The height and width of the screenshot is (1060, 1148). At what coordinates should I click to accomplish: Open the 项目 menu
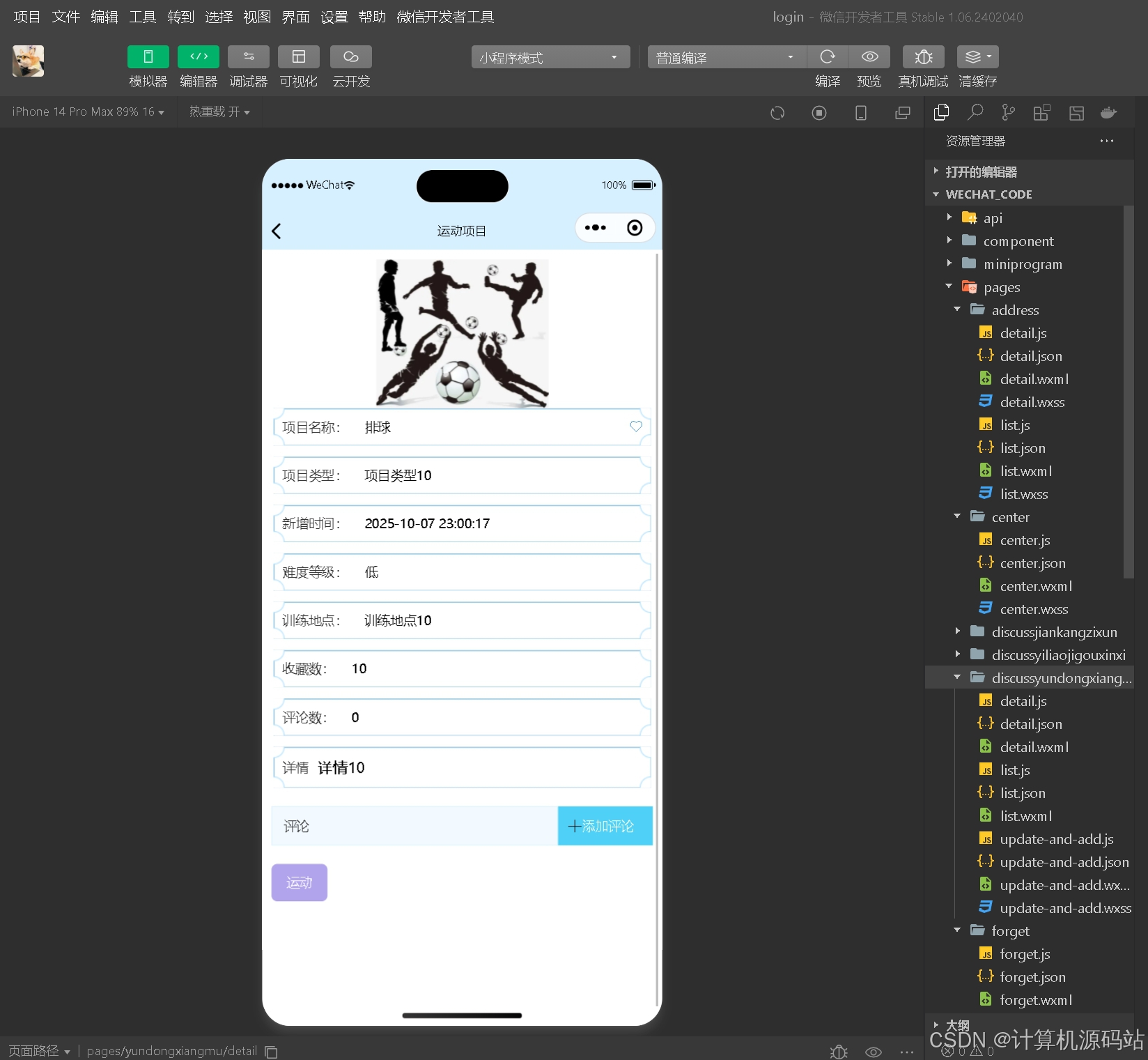(27, 17)
